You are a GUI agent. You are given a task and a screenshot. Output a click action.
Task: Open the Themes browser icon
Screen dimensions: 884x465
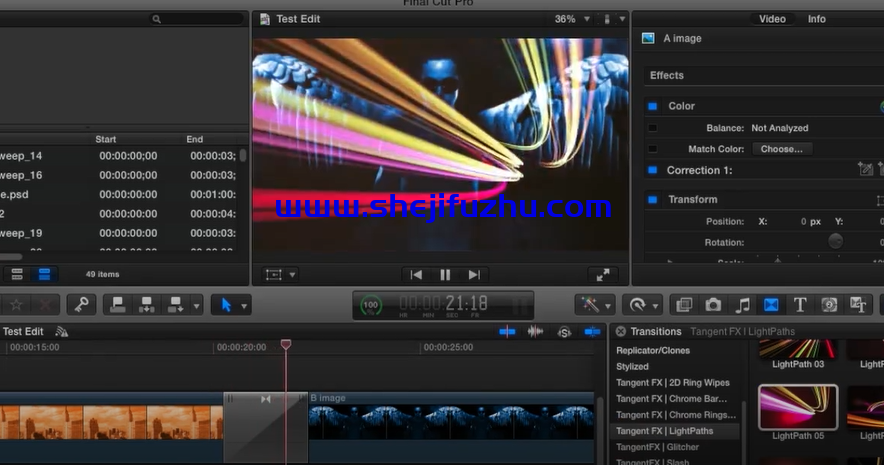tap(858, 305)
